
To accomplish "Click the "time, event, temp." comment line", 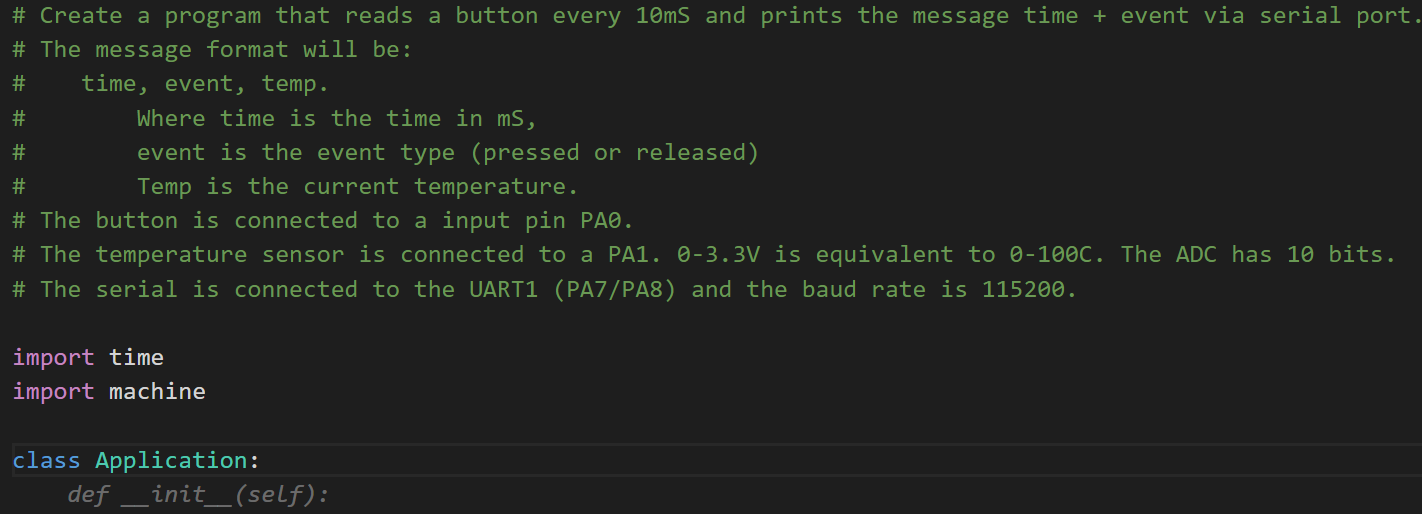I will click(205, 84).
